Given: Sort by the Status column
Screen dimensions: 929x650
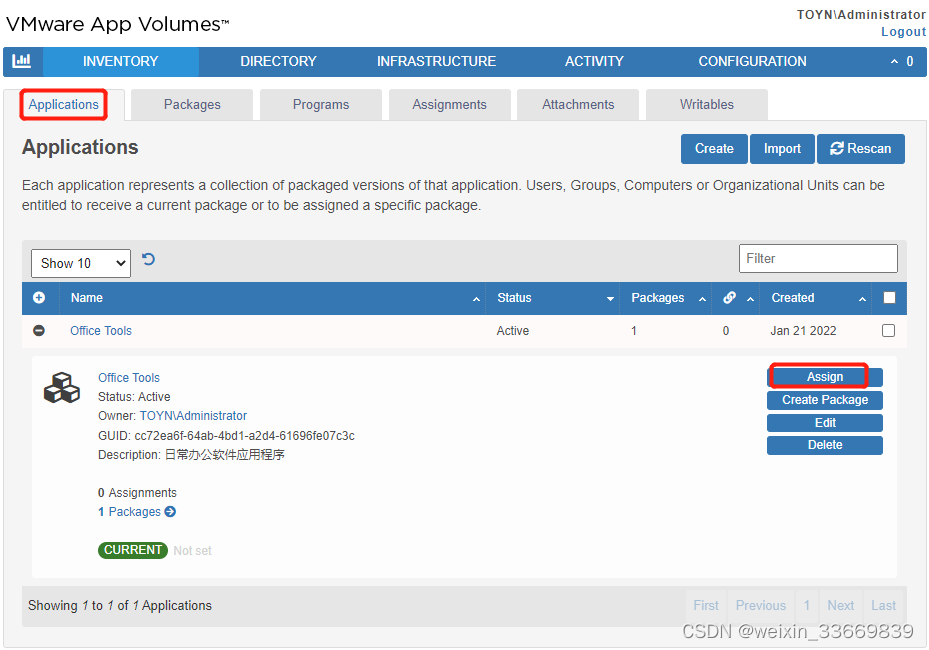Looking at the screenshot, I should click(552, 298).
